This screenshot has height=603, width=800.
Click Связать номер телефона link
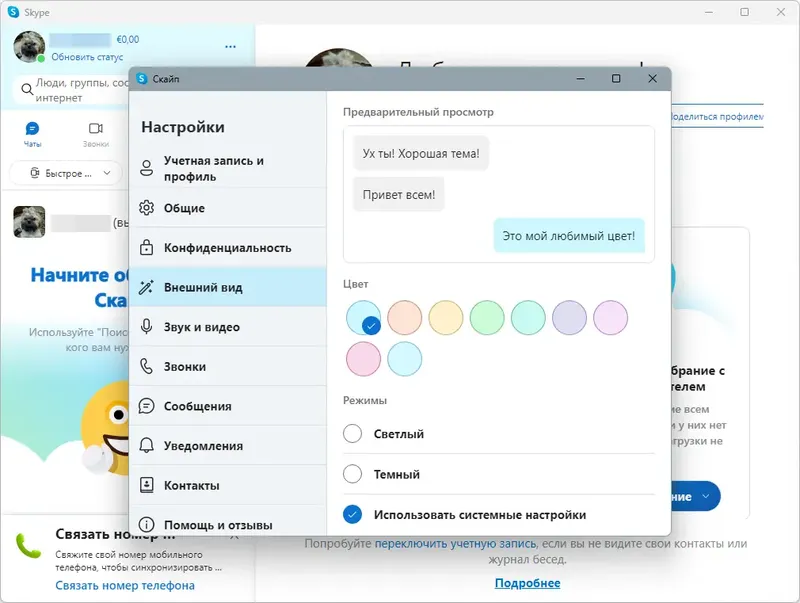click(x=125, y=585)
